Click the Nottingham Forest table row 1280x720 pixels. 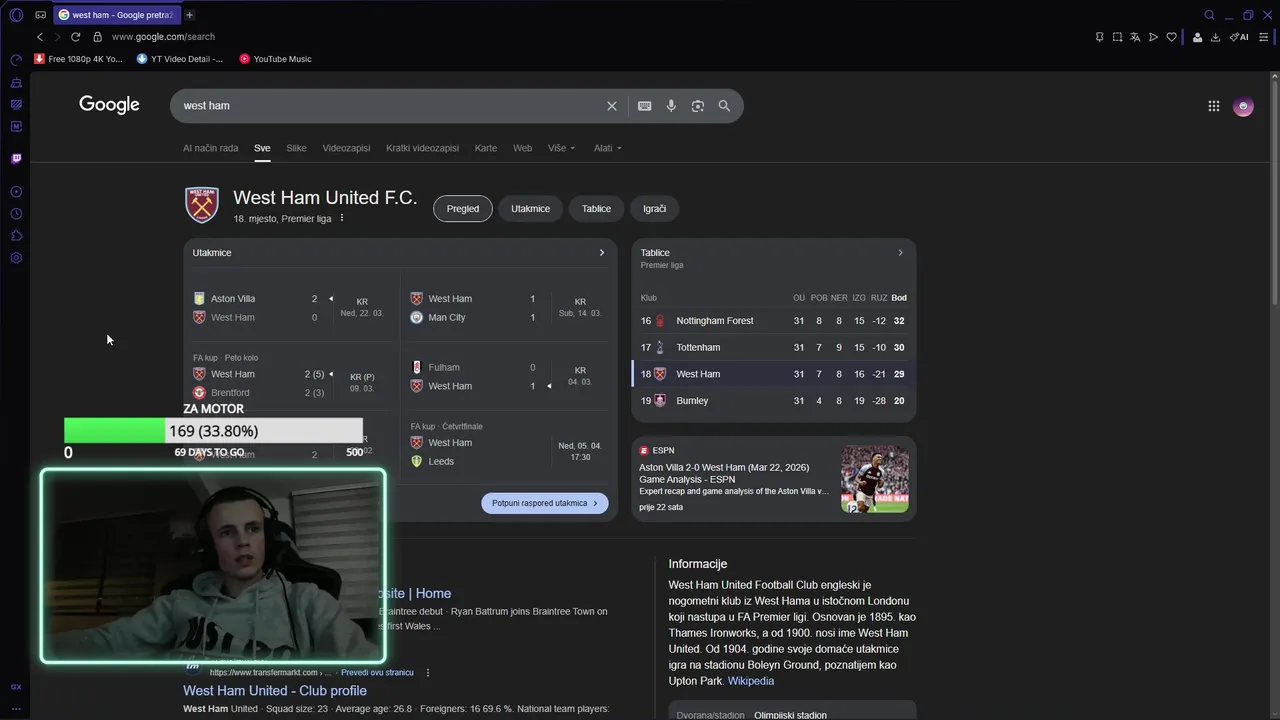tap(773, 321)
